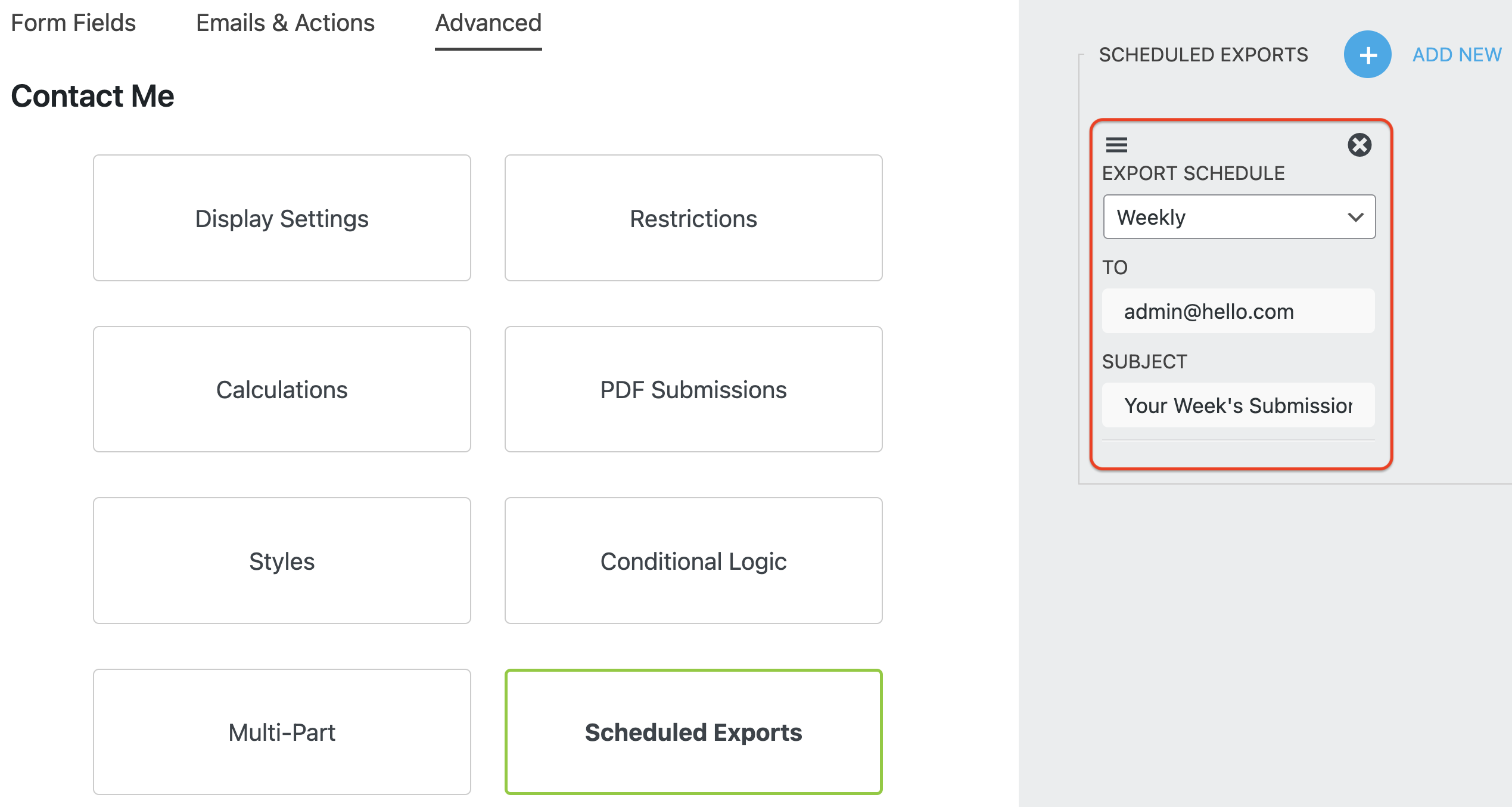Click the blue plus icon to add export
This screenshot has width=1512, height=807.
tap(1367, 54)
